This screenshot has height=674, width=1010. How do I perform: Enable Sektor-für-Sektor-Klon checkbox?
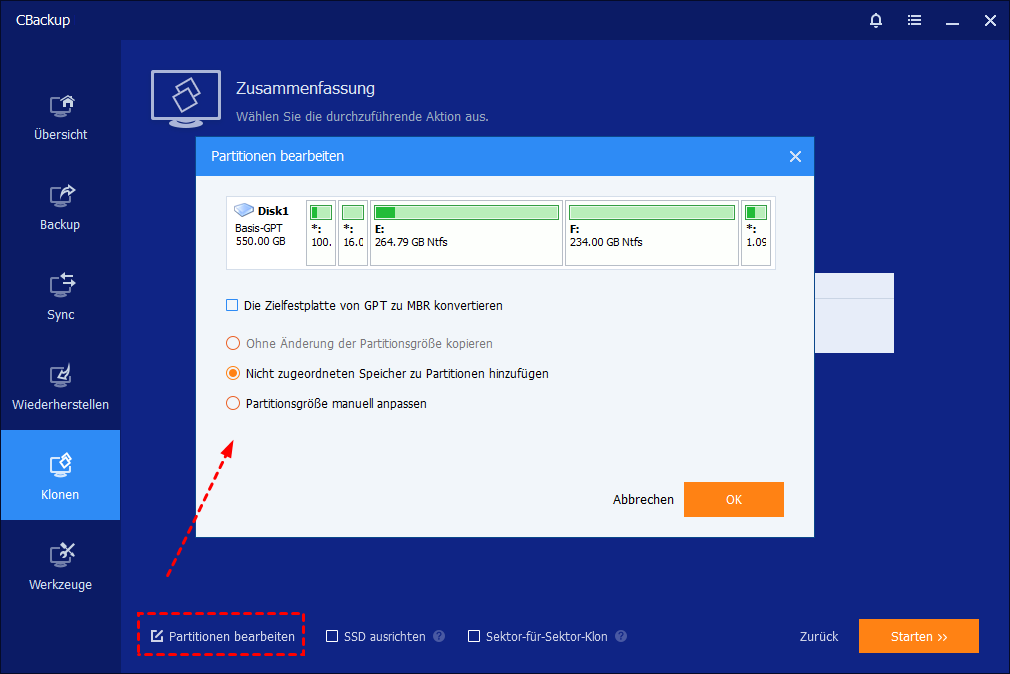coord(474,636)
